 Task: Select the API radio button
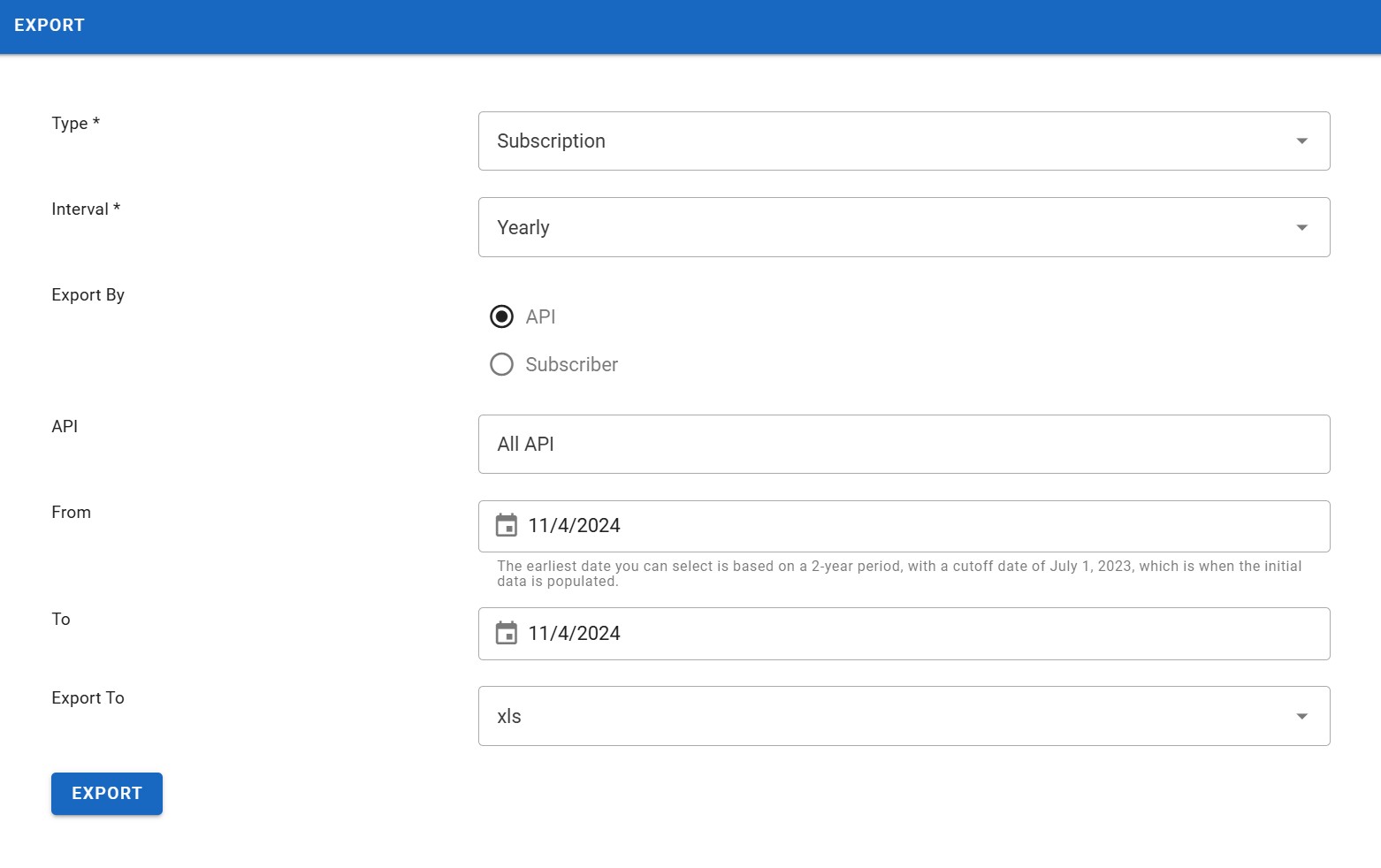pyautogui.click(x=501, y=316)
